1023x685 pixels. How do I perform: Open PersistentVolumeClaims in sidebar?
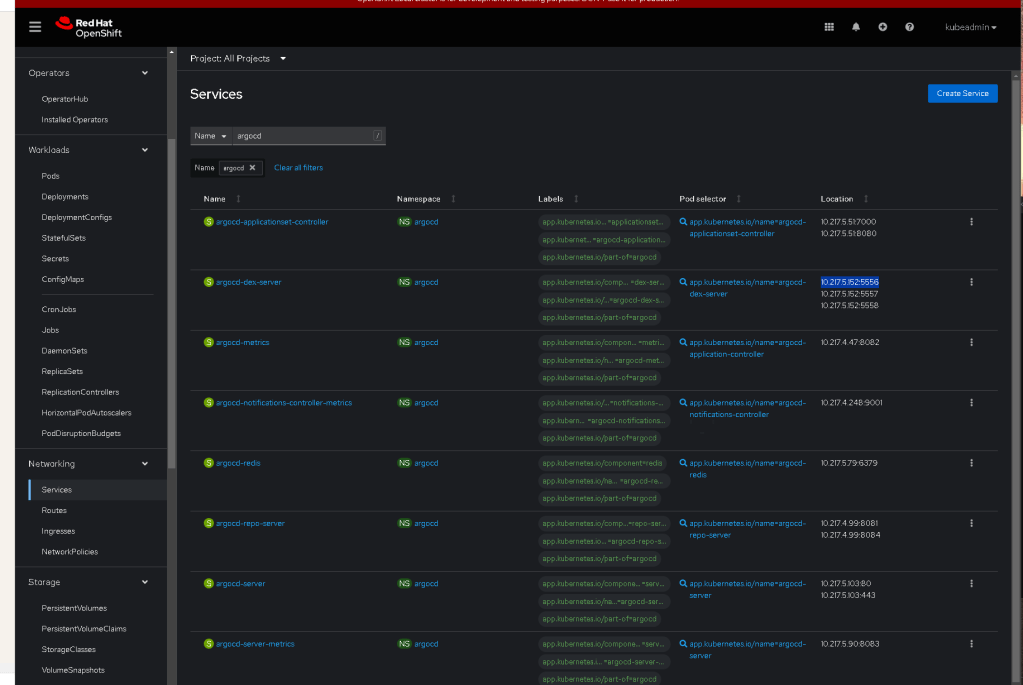[84, 629]
